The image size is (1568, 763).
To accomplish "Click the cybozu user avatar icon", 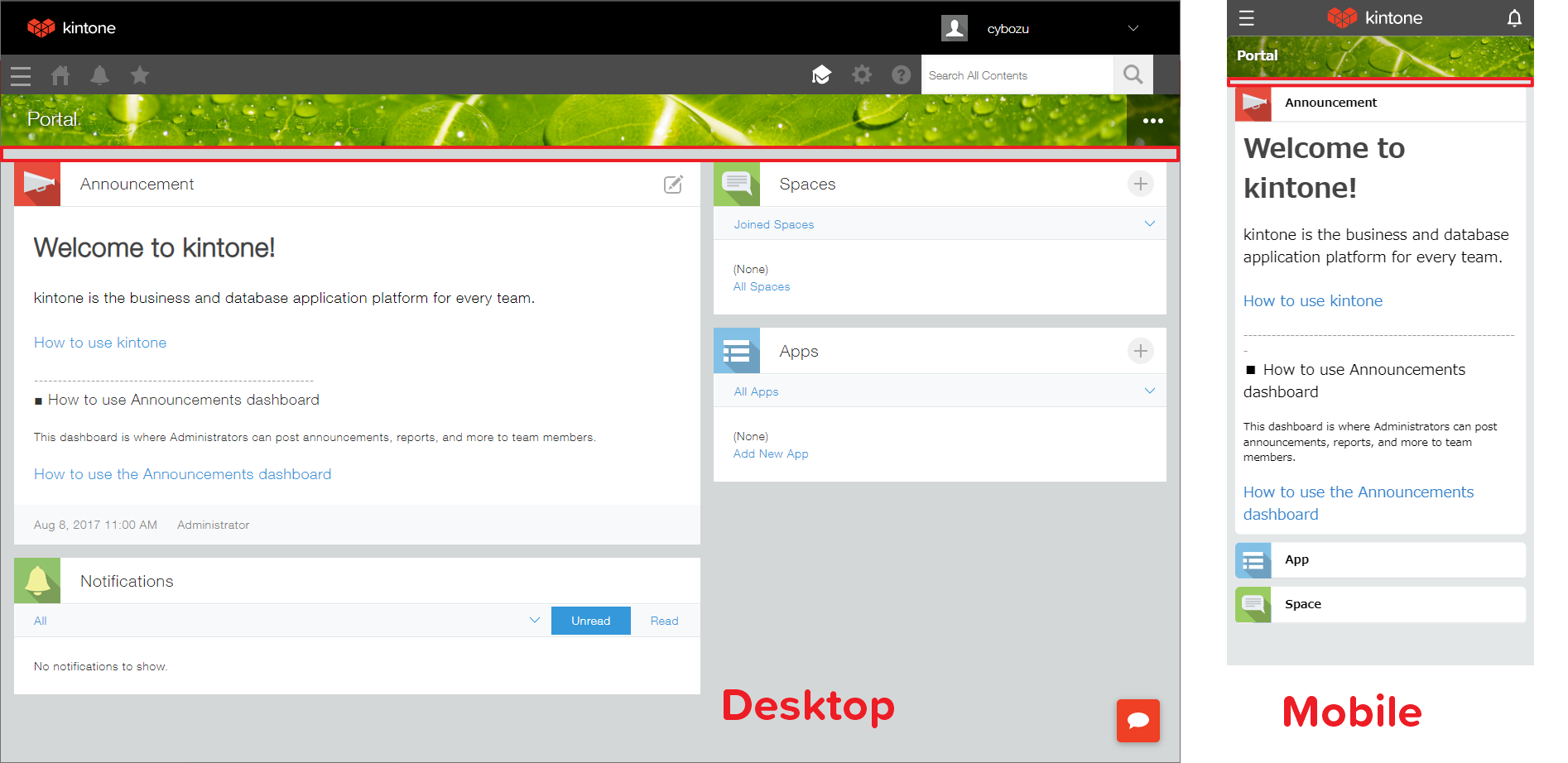I will (x=955, y=28).
